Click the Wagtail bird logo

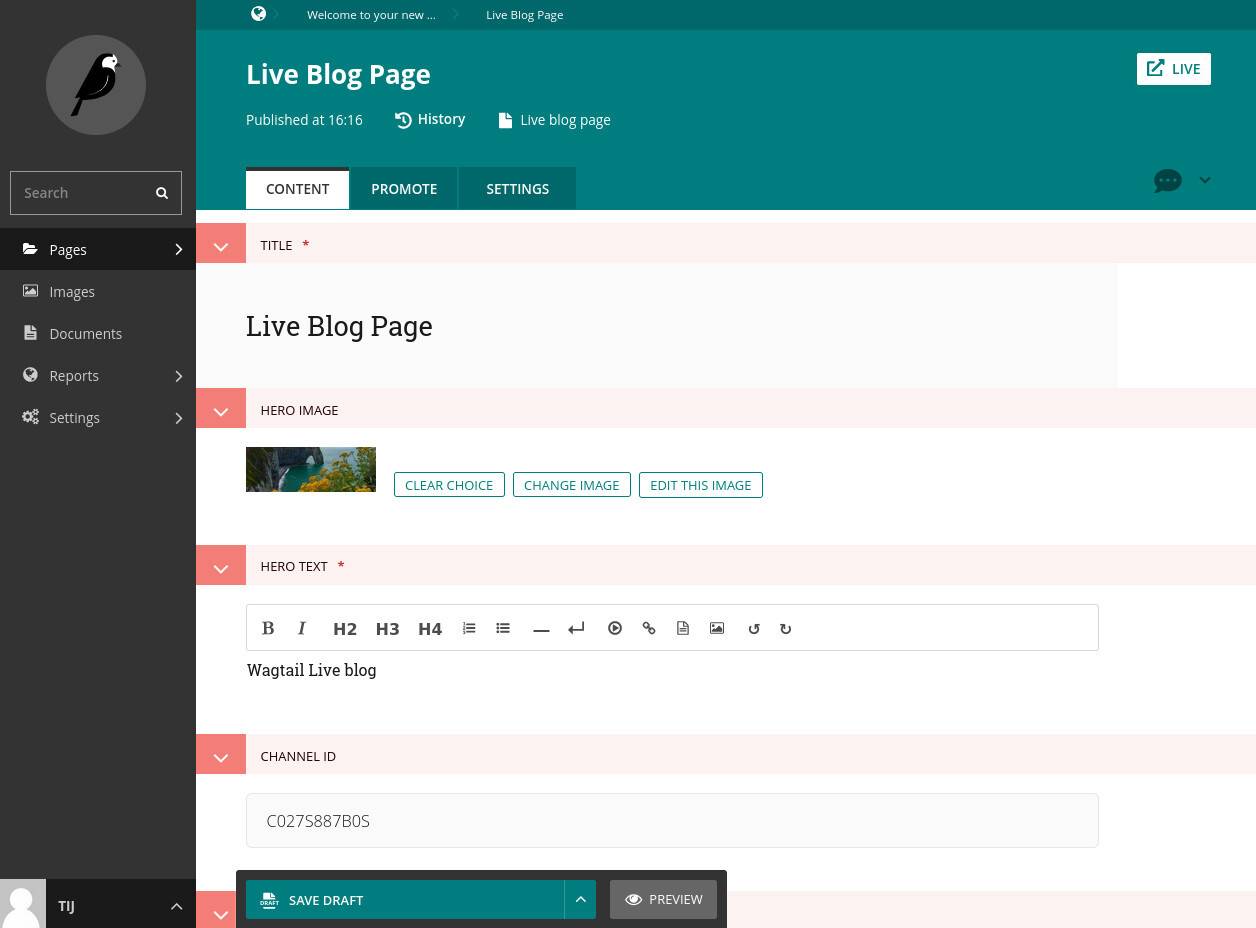pos(96,85)
